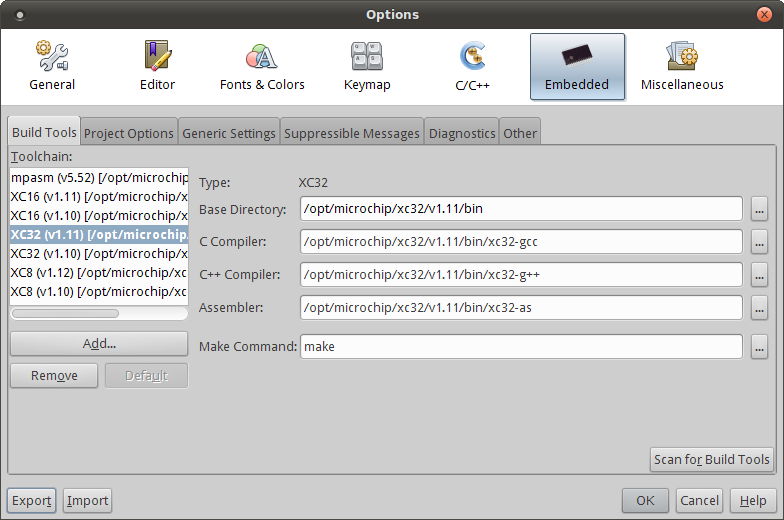Screen dimensions: 784x520
Task: Open the Editor options category
Action: 158,66
